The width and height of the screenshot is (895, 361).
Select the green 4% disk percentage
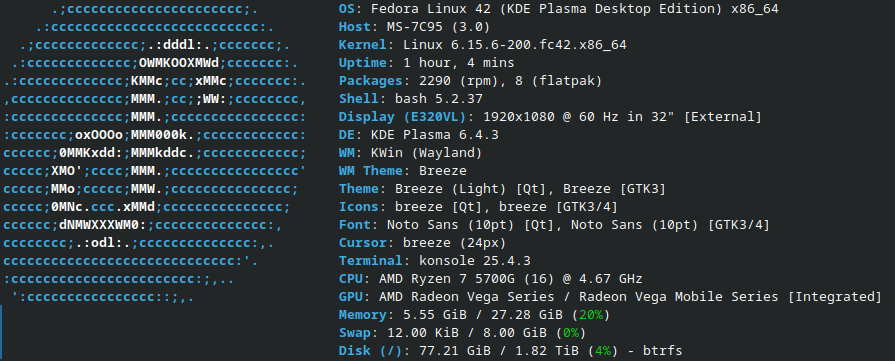click(603, 351)
